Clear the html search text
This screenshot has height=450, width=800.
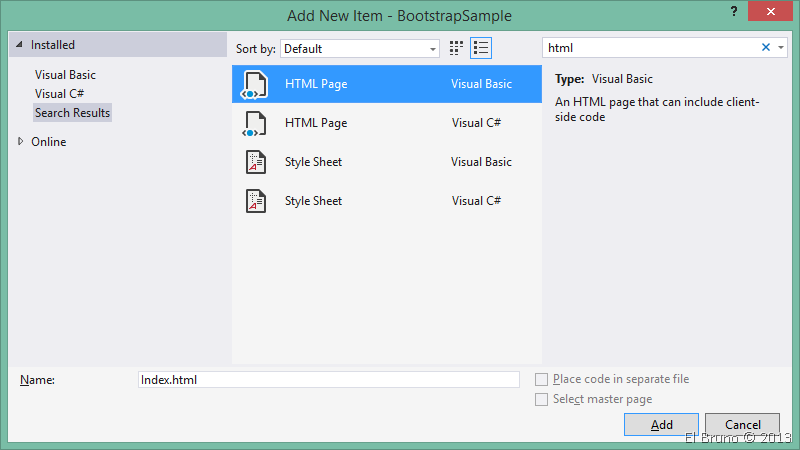click(x=766, y=48)
